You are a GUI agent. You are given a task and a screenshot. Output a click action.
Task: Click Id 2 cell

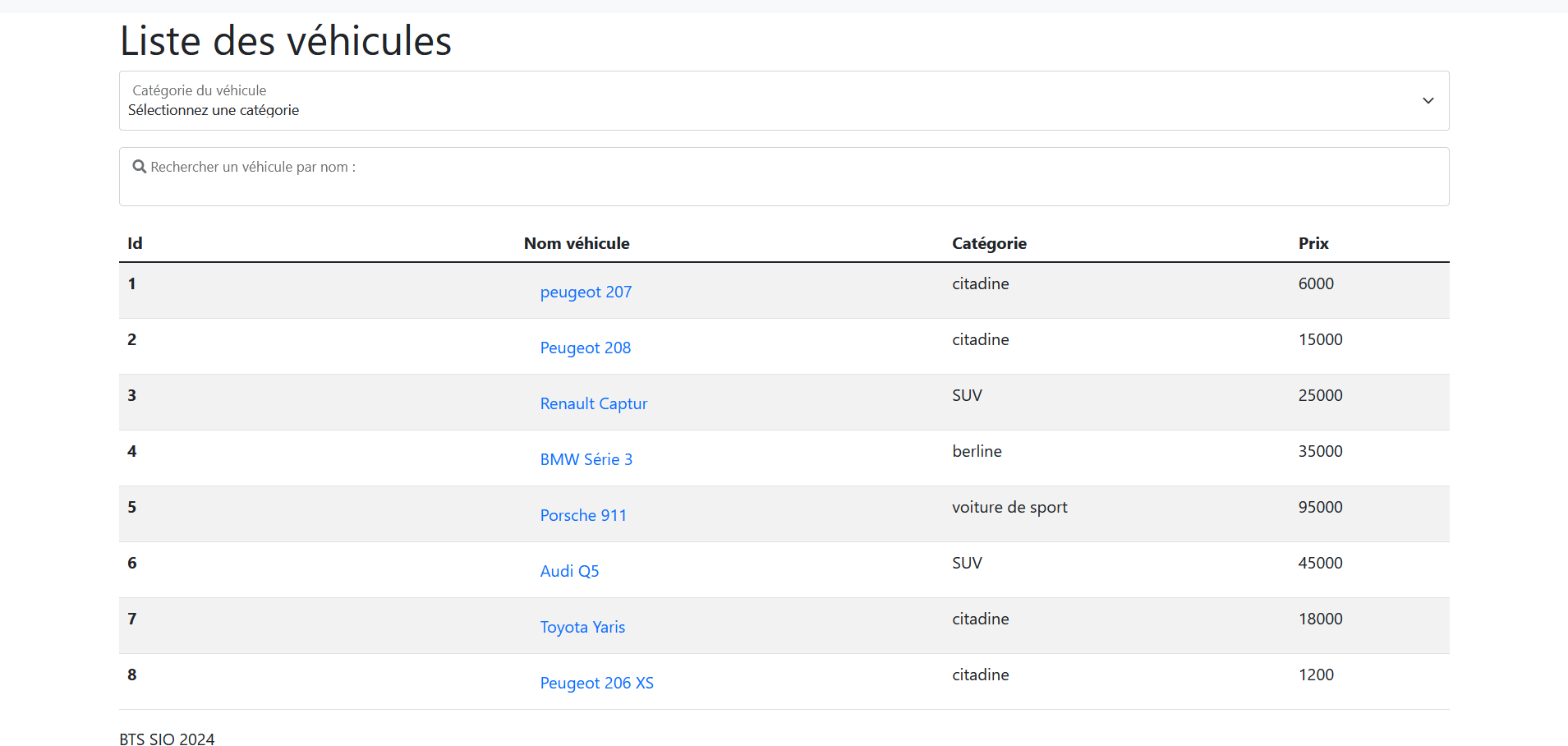tap(131, 339)
